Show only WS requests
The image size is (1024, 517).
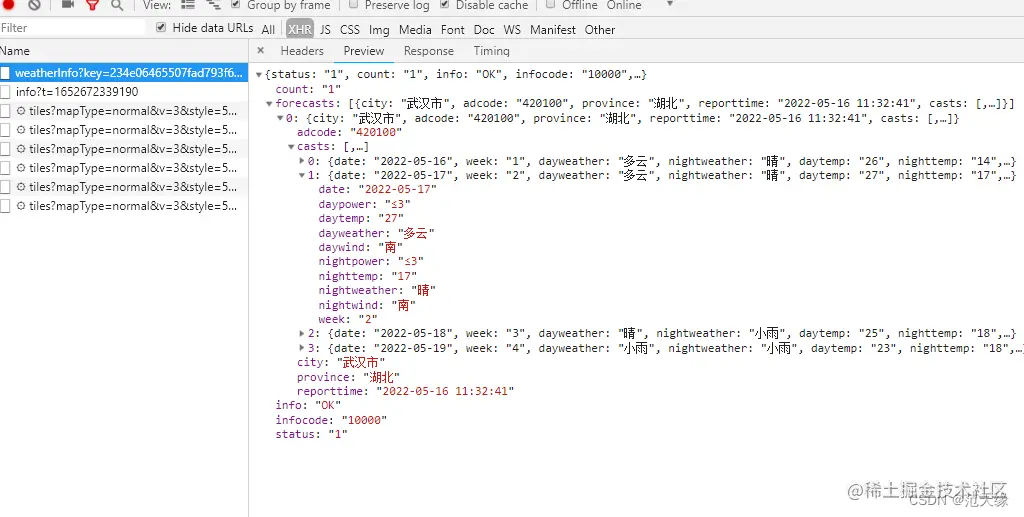coord(512,29)
